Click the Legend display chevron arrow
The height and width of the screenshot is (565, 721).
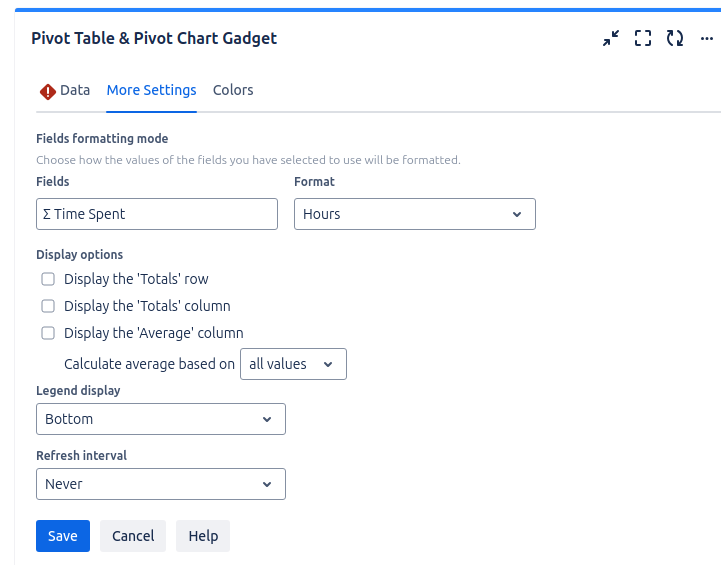pyautogui.click(x=267, y=419)
